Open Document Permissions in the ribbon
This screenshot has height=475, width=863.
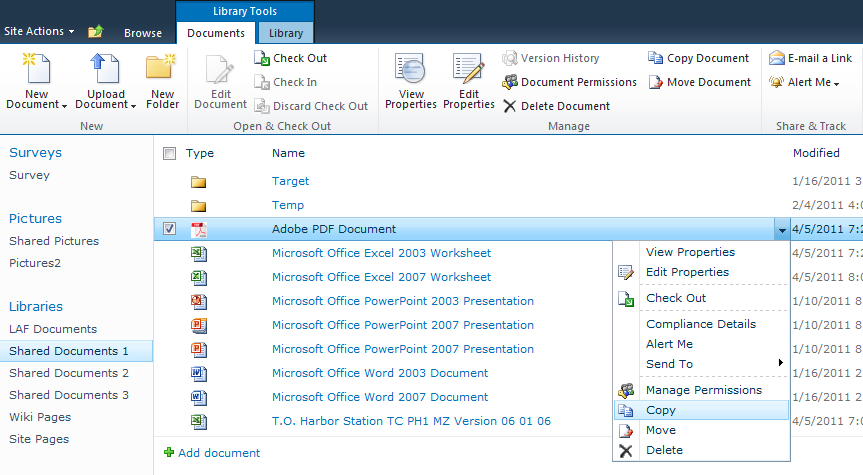point(569,82)
